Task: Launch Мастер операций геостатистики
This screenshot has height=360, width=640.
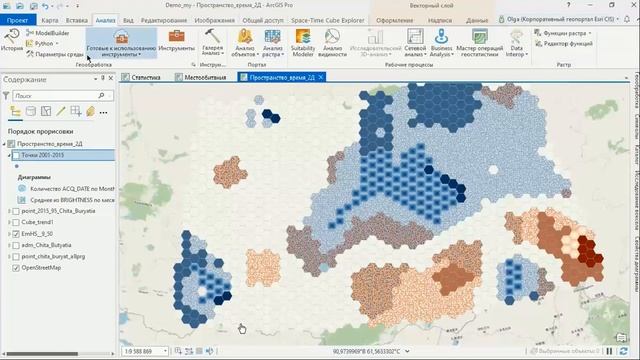Action: 480,43
